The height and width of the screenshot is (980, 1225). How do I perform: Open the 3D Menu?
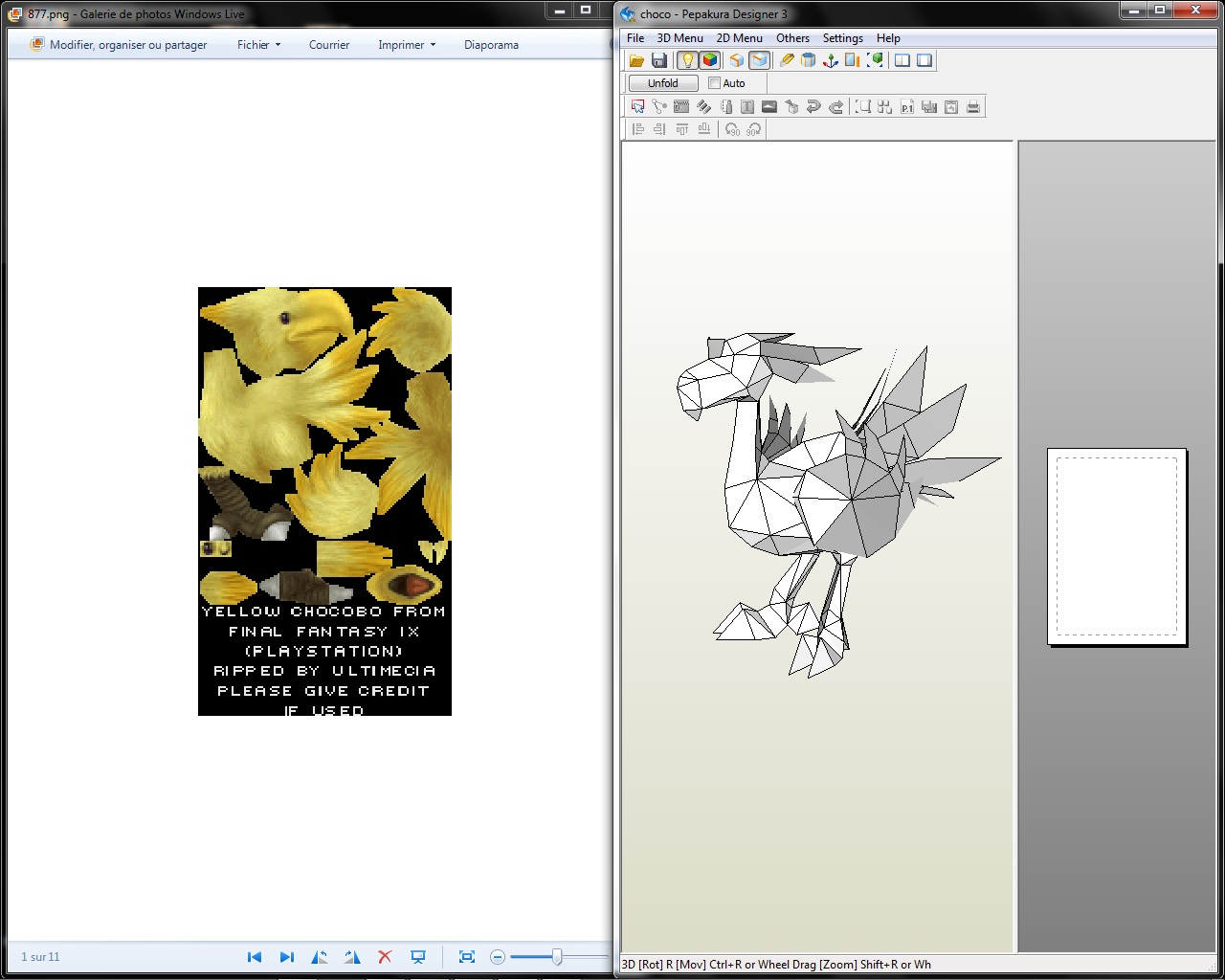[x=679, y=38]
